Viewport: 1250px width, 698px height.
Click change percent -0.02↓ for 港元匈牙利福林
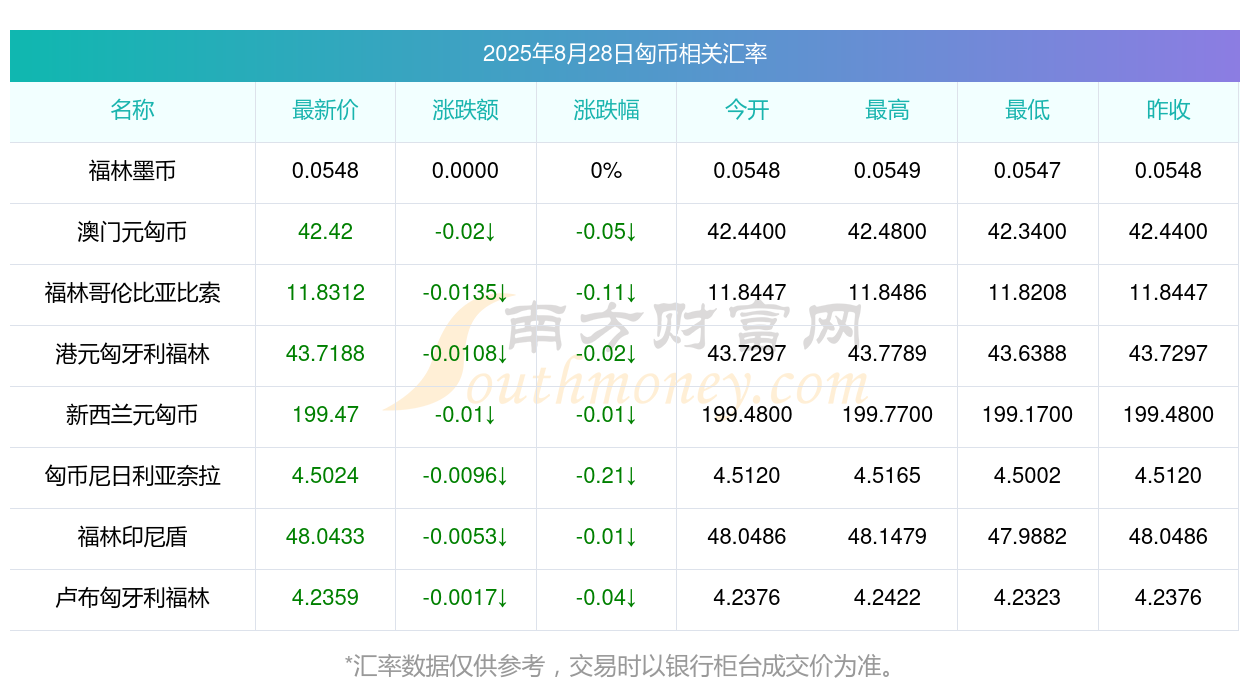606,354
